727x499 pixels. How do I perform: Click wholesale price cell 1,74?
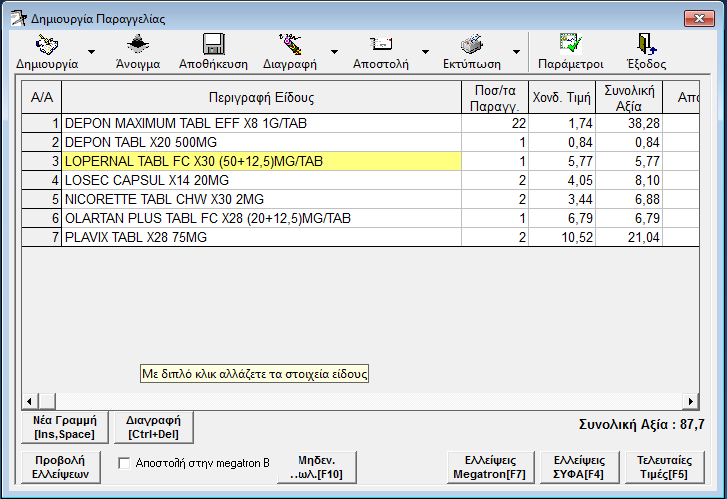pos(561,123)
